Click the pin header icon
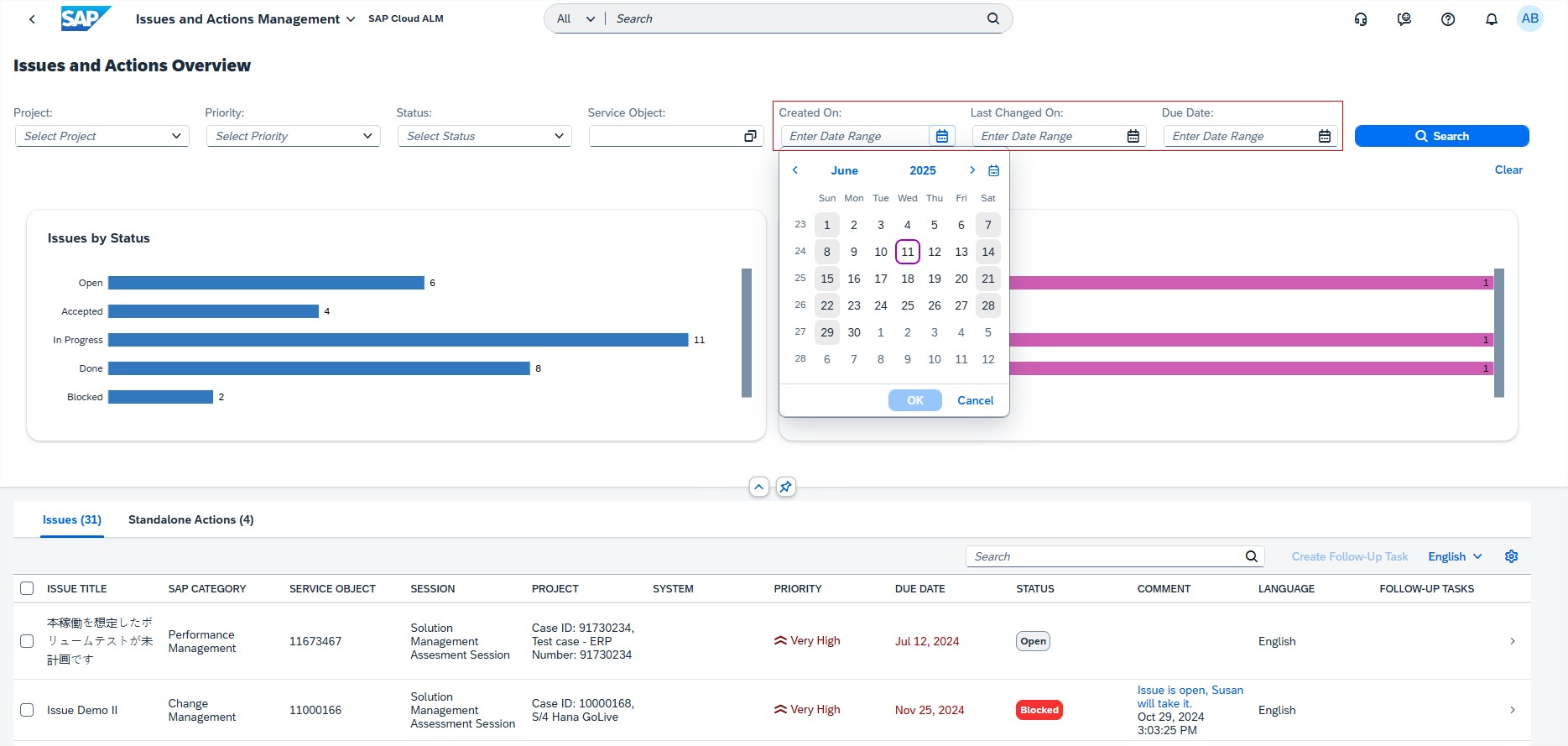Screen dimensions: 1568x746 coord(785,487)
